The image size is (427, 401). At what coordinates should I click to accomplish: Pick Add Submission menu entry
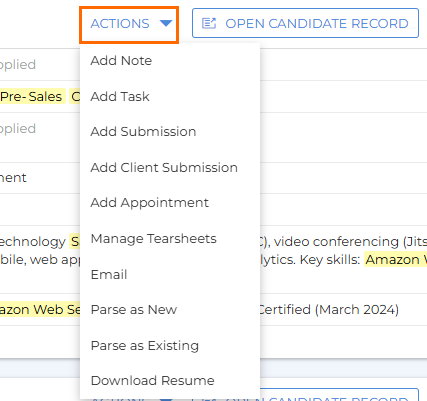click(x=143, y=132)
